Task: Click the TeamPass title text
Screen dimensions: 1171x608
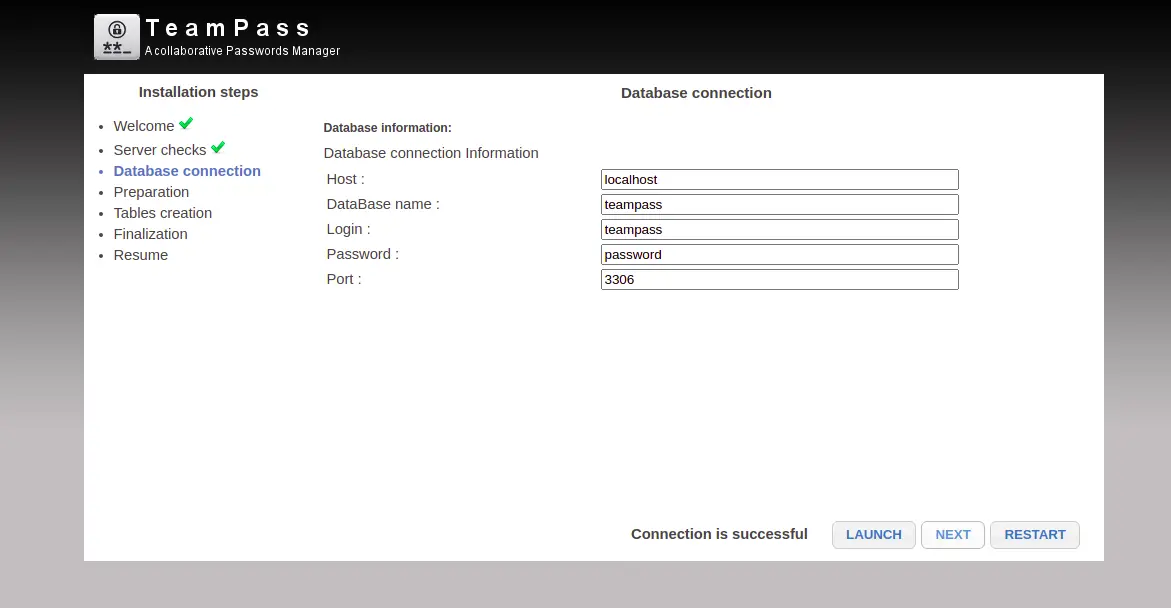Action: tap(228, 28)
